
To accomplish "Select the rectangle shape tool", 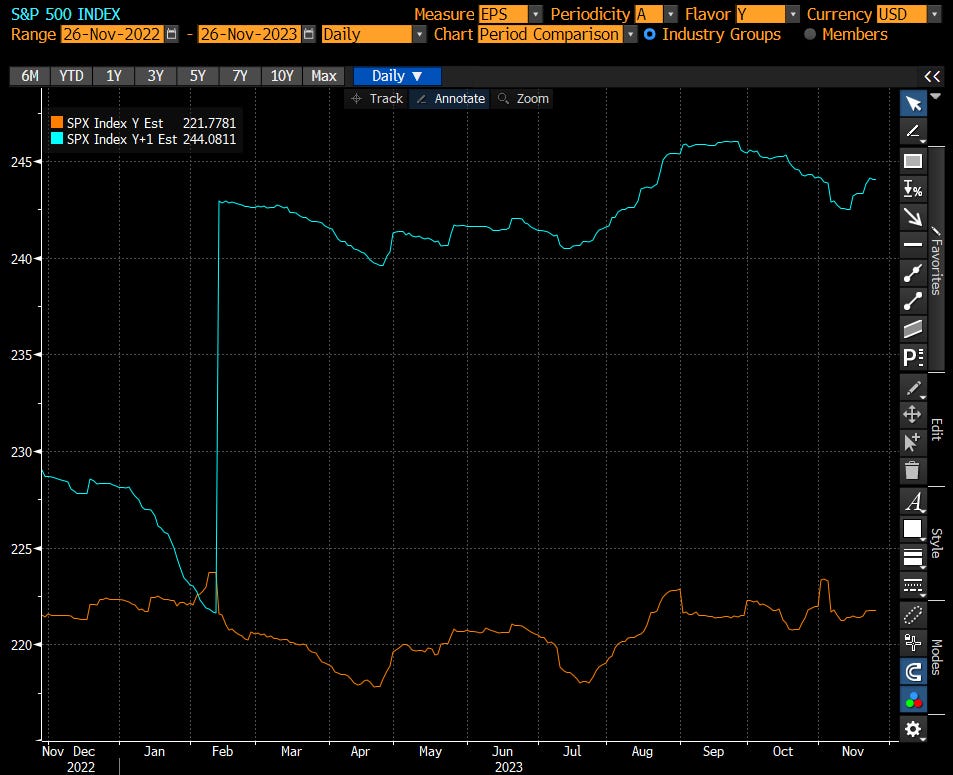I will click(913, 160).
